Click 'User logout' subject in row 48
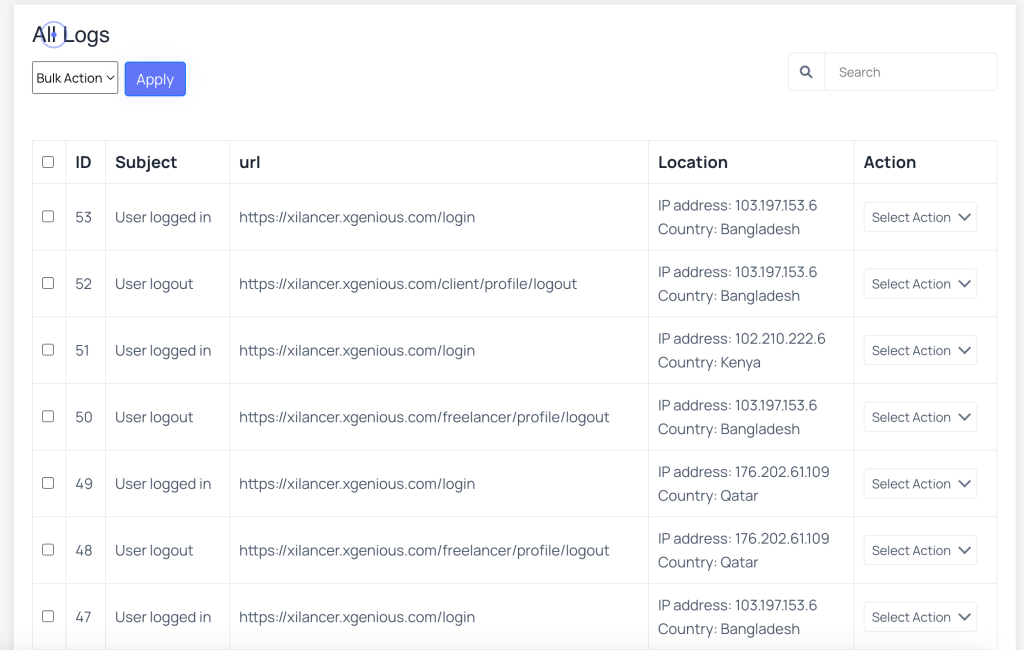The width and height of the screenshot is (1024, 650). 154,550
